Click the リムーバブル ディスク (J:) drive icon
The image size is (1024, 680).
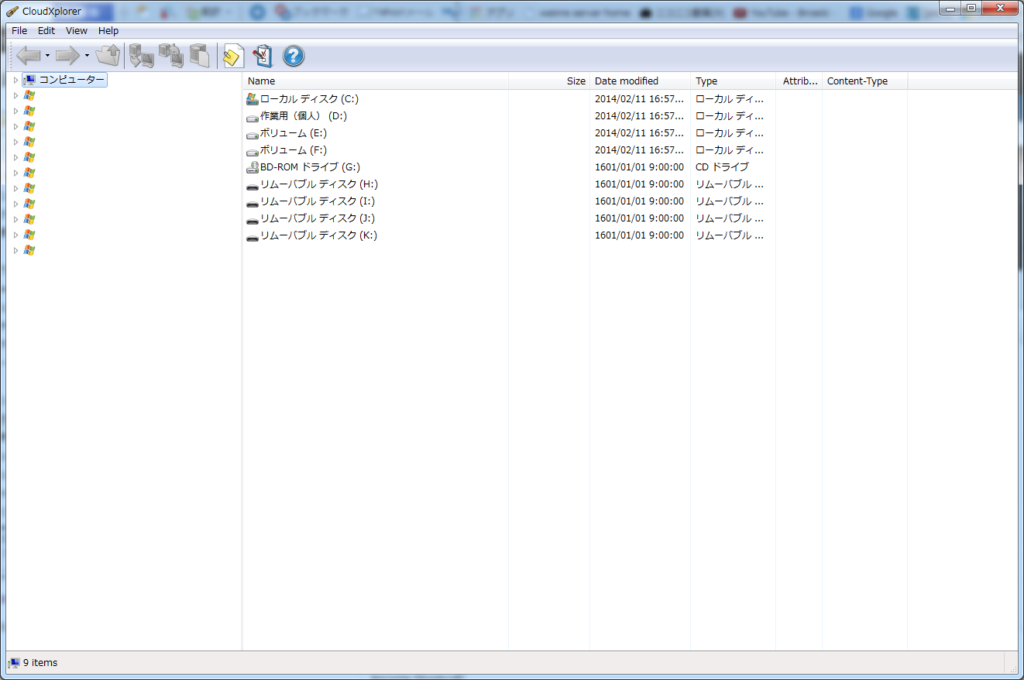252,219
